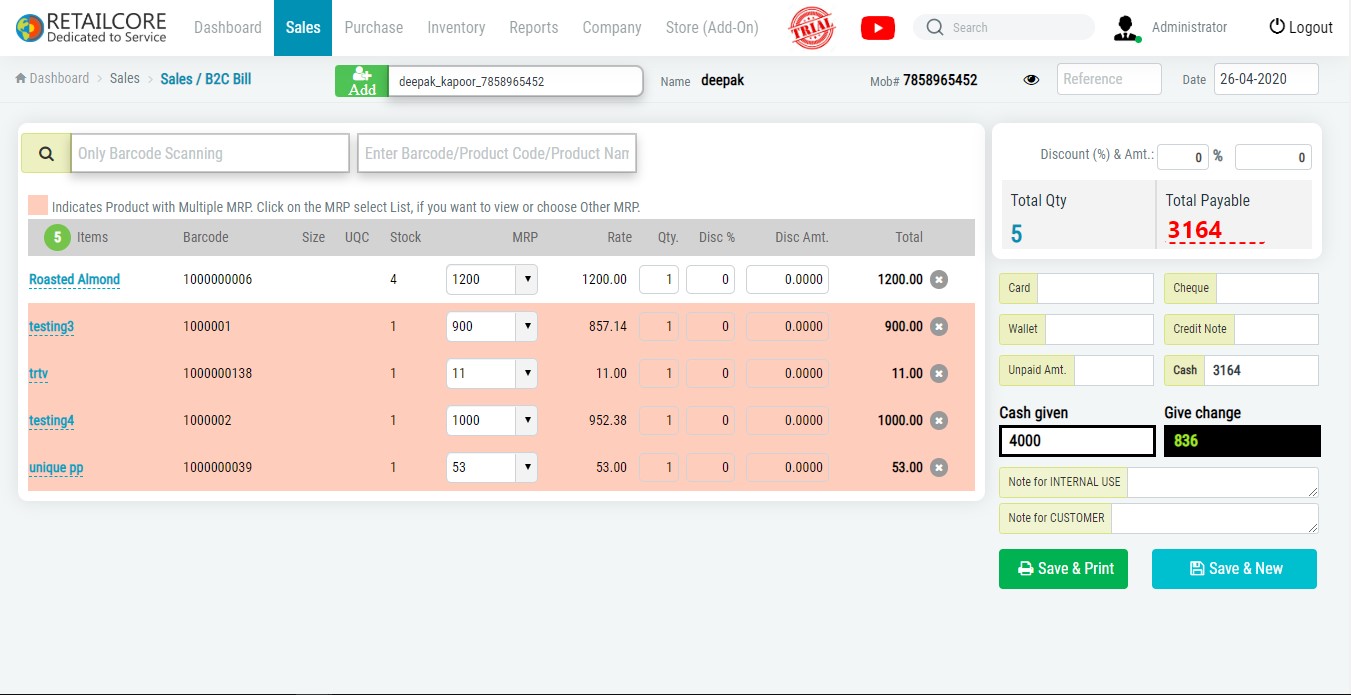The width and height of the screenshot is (1351, 695).
Task: Click the Discount amount field
Action: coord(1273,157)
